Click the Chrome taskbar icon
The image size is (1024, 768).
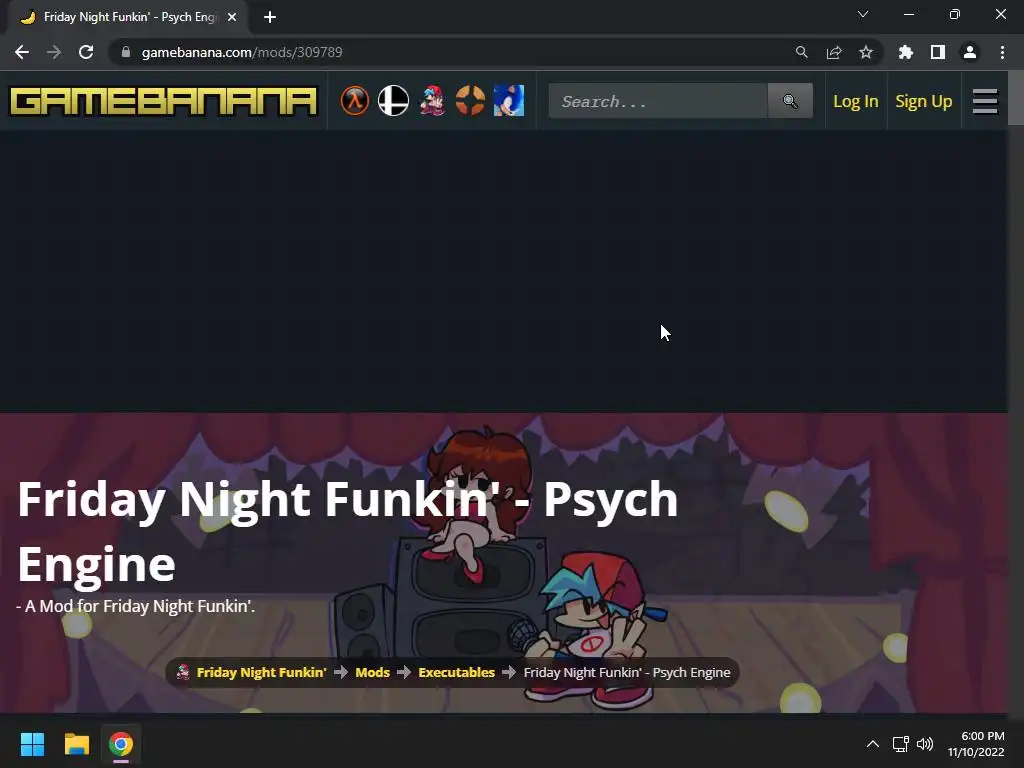(x=121, y=744)
